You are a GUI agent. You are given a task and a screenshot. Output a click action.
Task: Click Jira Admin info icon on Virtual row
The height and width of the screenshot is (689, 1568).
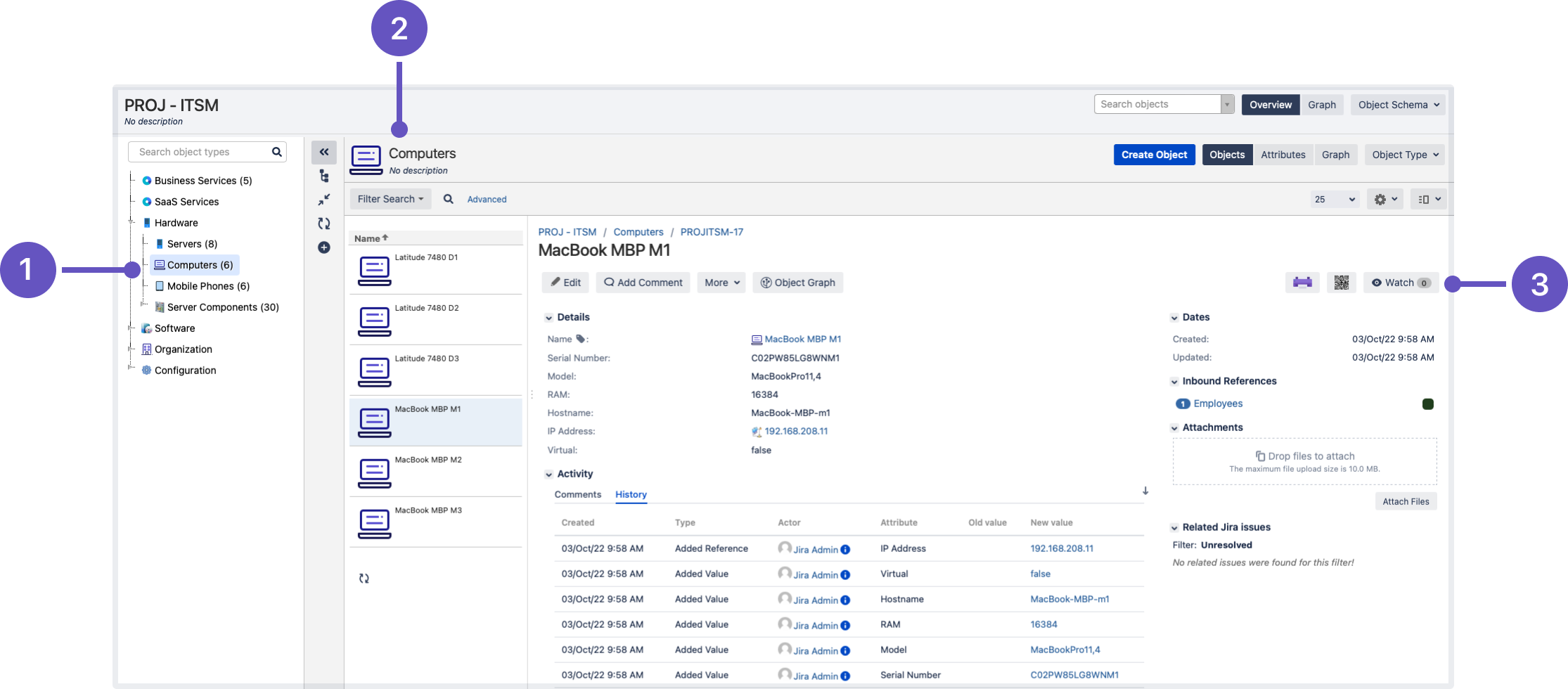click(845, 575)
